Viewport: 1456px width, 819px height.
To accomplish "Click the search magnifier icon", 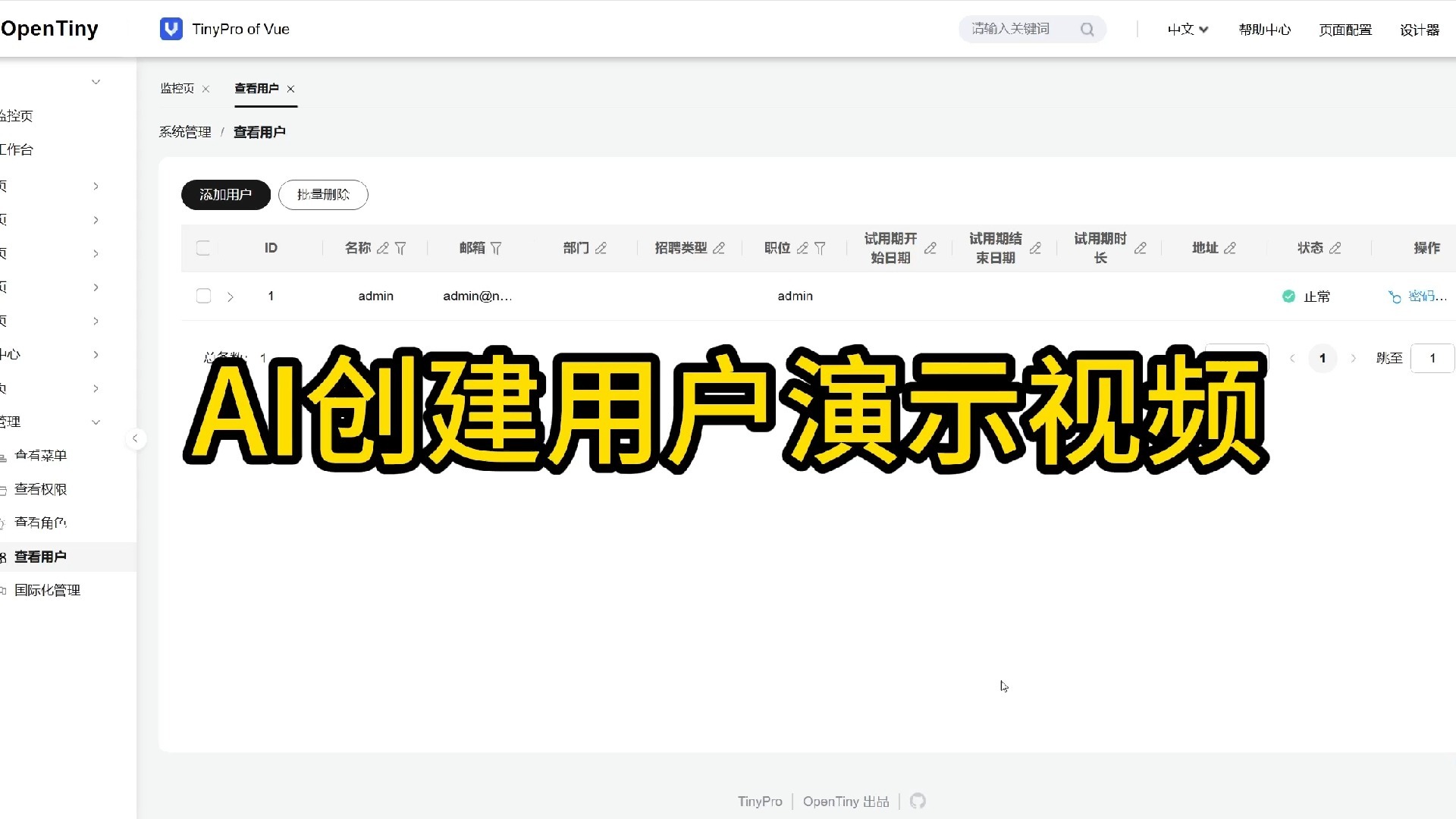I will [x=1087, y=29].
